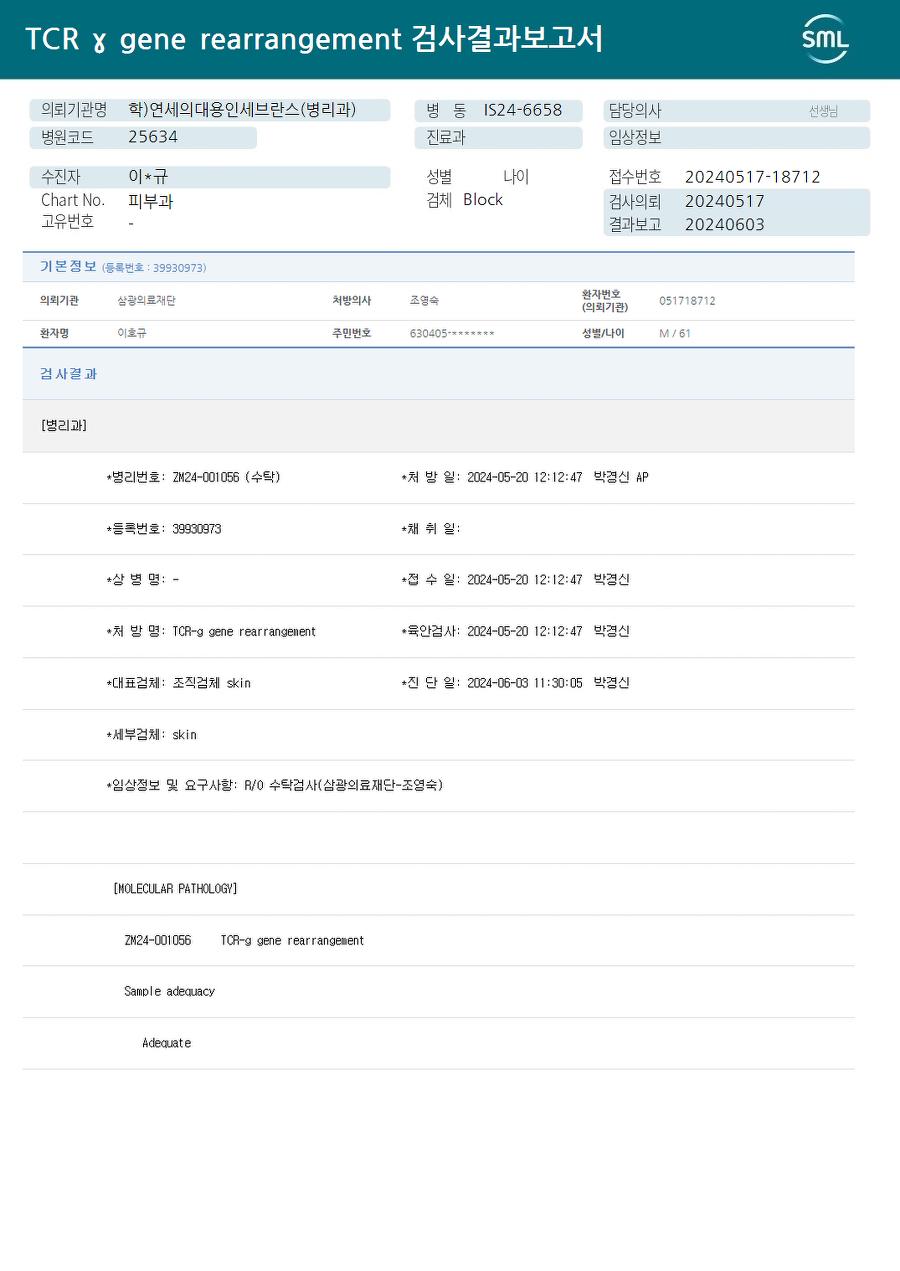Click the '*접 수 일' timestamp line
Image resolution: width=900 pixels, height=1271 pixels.
click(515, 580)
